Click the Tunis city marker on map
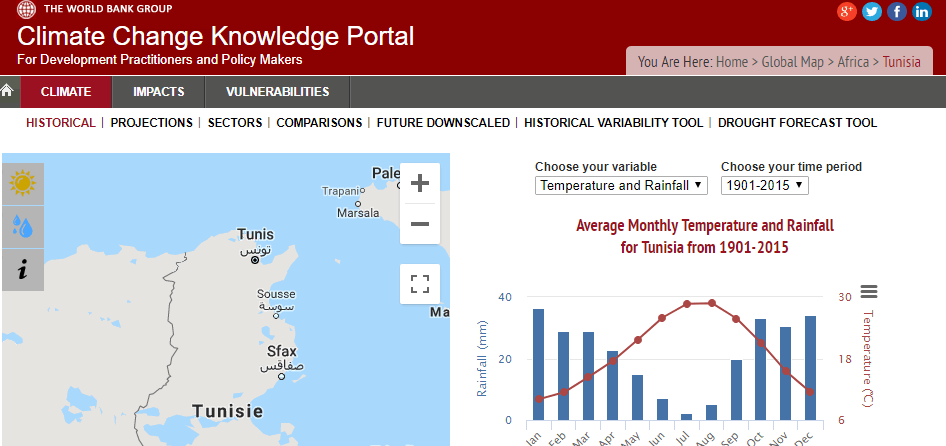Image resolution: width=946 pixels, height=446 pixels. pyautogui.click(x=255, y=260)
